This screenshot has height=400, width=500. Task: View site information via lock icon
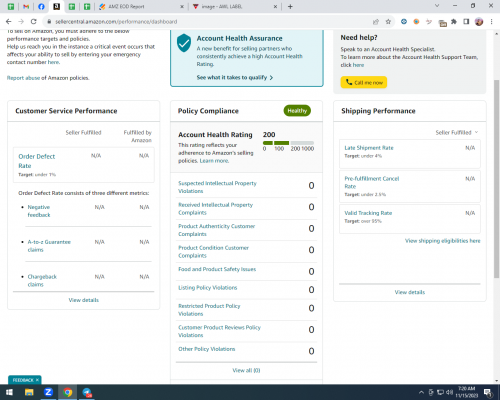[49, 22]
